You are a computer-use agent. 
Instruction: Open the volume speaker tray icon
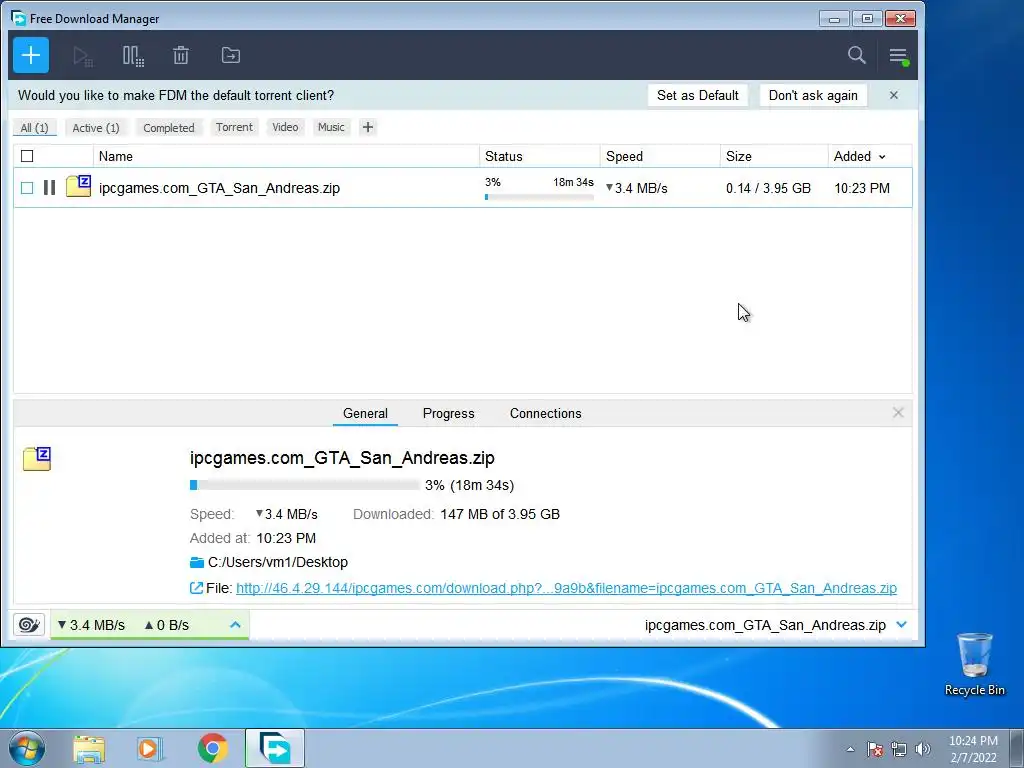point(923,749)
